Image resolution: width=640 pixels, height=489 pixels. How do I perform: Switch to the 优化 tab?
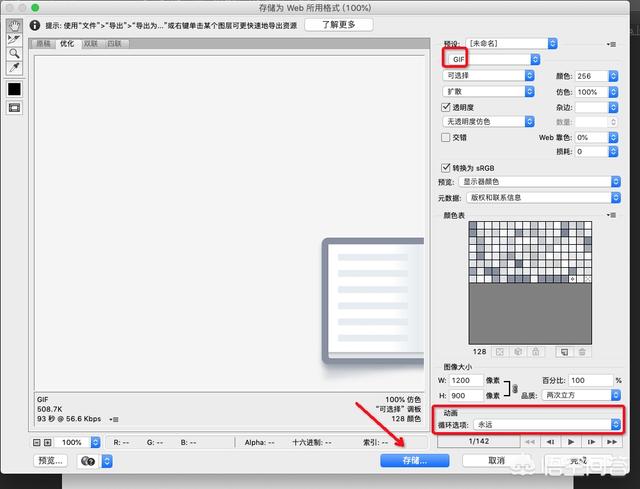point(67,44)
